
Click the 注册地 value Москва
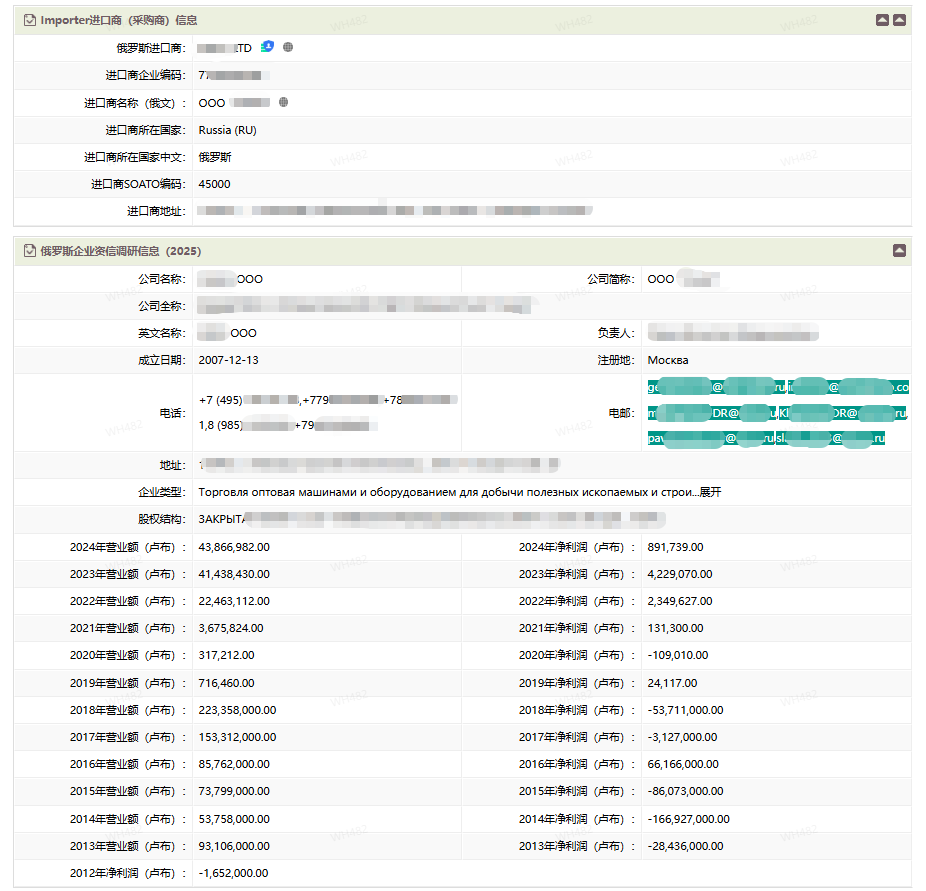(x=667, y=360)
